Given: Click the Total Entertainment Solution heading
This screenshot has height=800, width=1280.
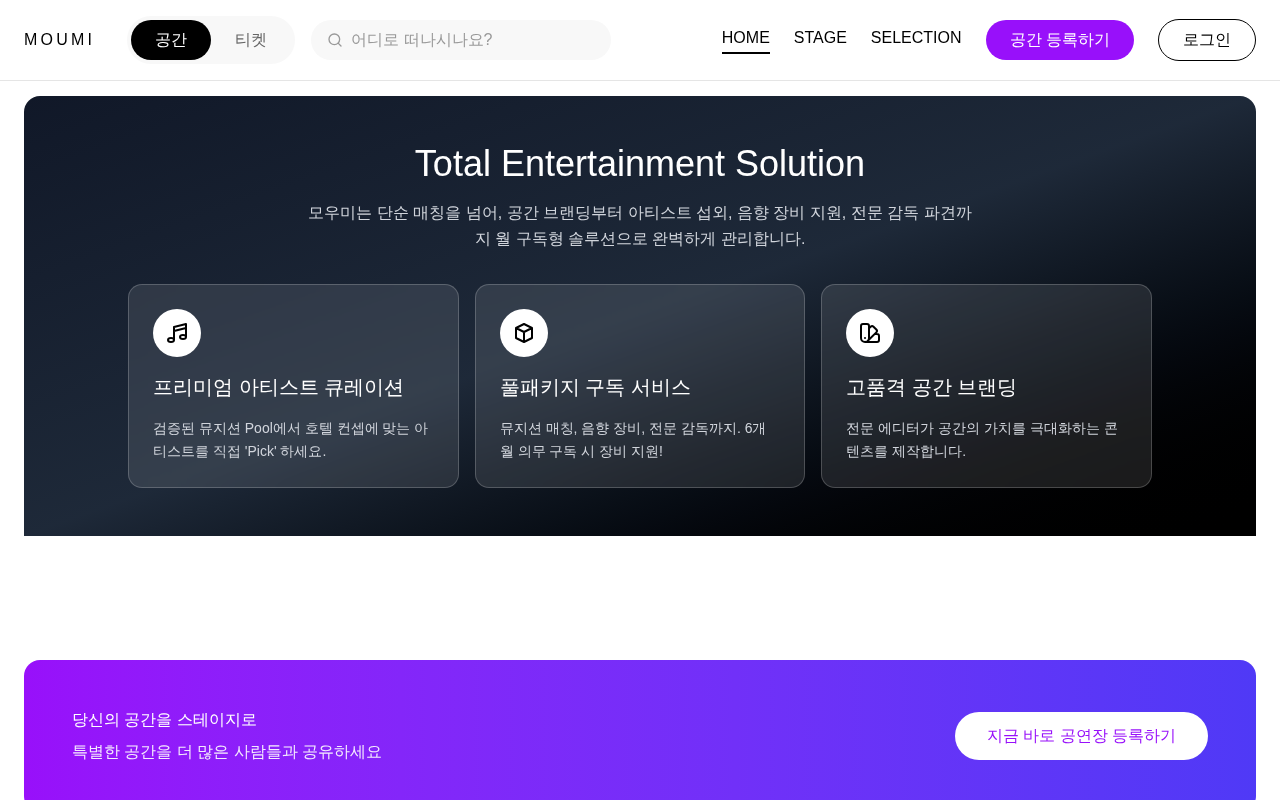Looking at the screenshot, I should (640, 164).
